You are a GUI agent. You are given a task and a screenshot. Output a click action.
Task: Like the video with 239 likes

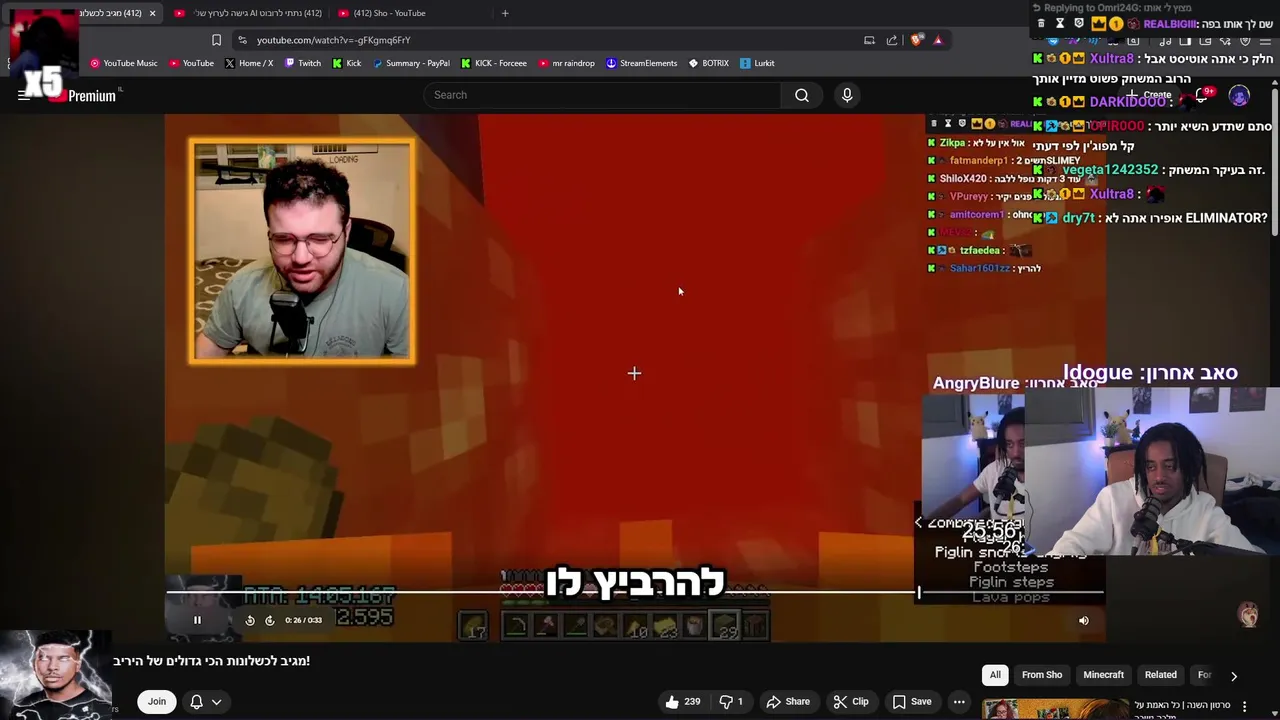(x=682, y=702)
